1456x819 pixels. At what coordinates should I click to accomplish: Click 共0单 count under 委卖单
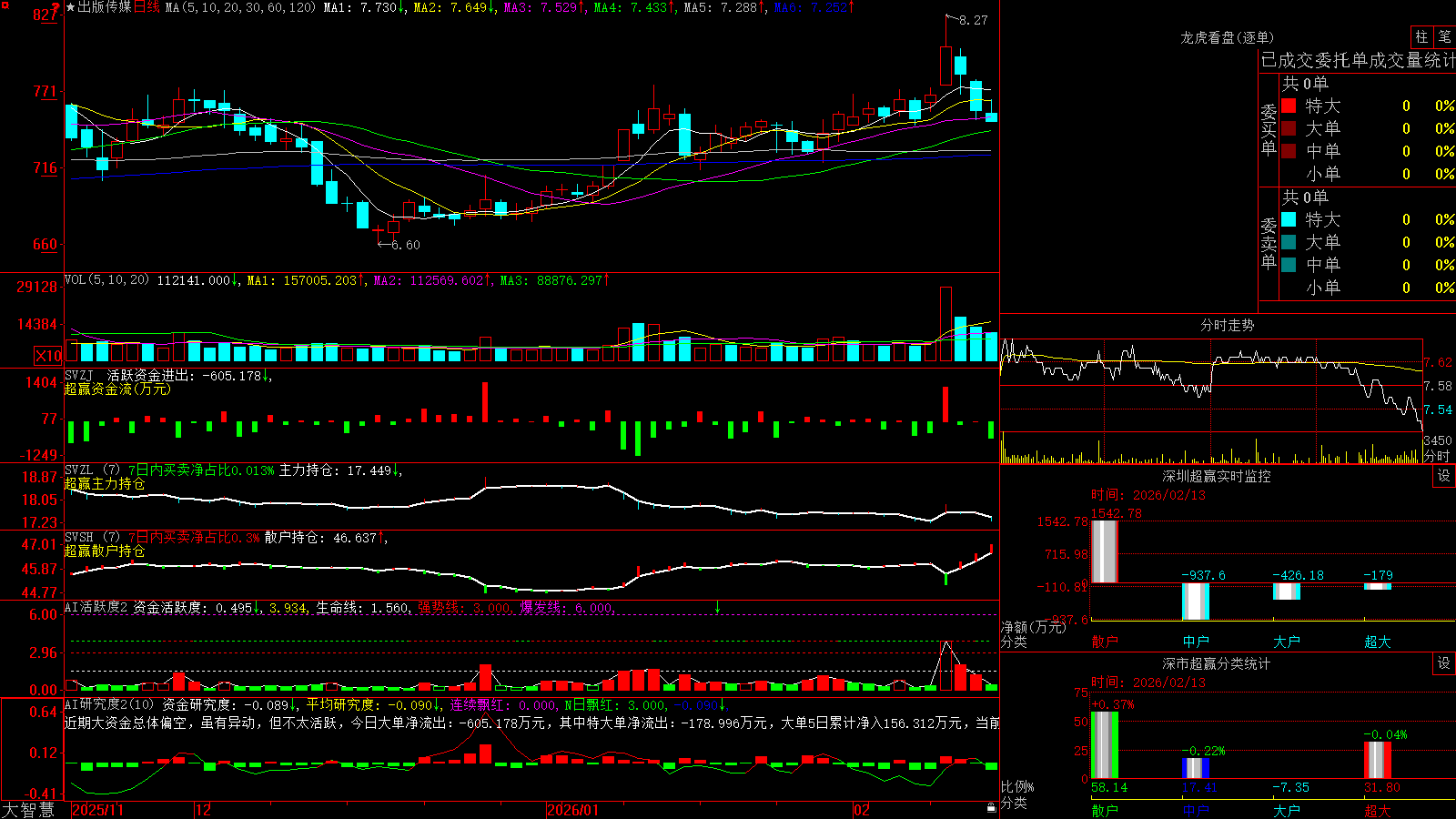[x=1305, y=197]
